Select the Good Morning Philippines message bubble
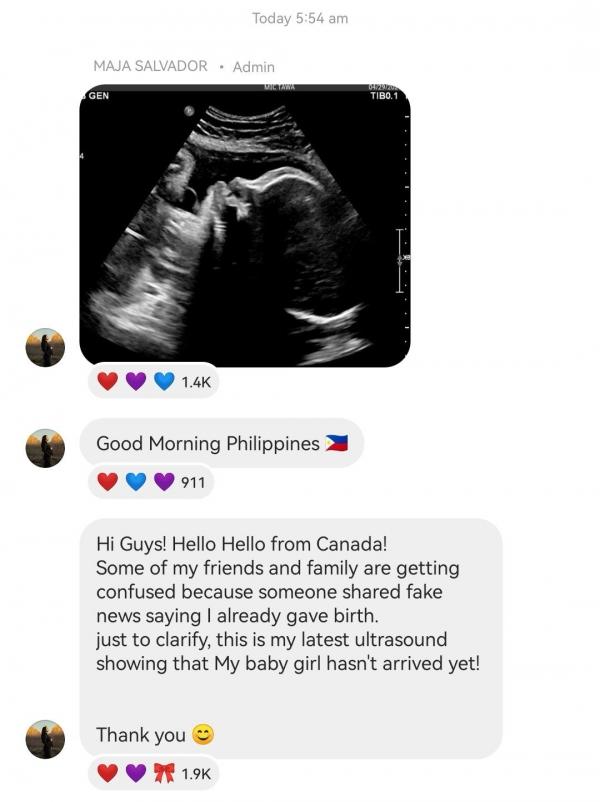The height and width of the screenshot is (802, 600). (x=221, y=443)
